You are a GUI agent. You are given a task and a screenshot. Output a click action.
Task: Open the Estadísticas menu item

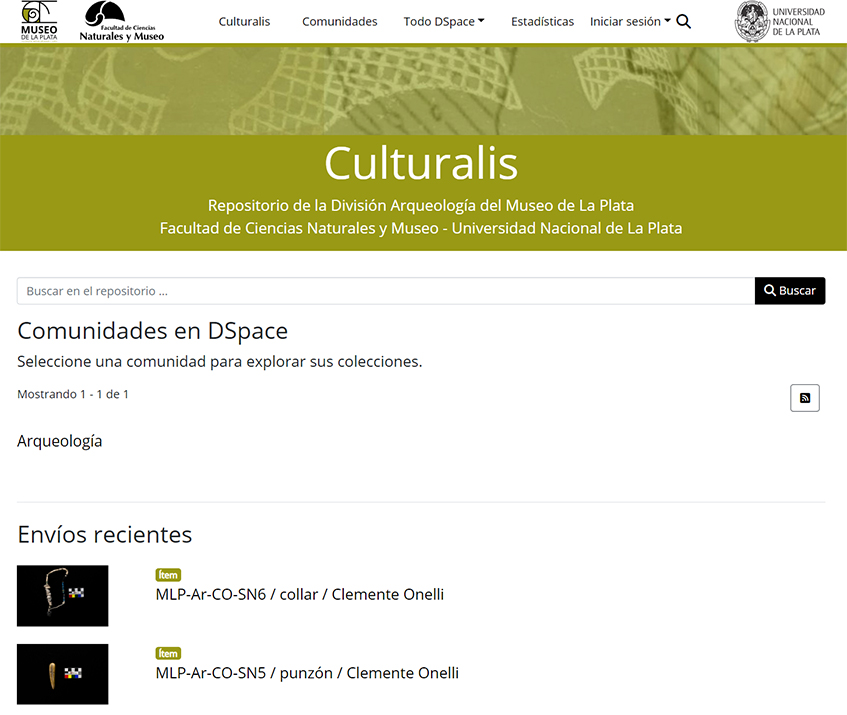coord(542,22)
